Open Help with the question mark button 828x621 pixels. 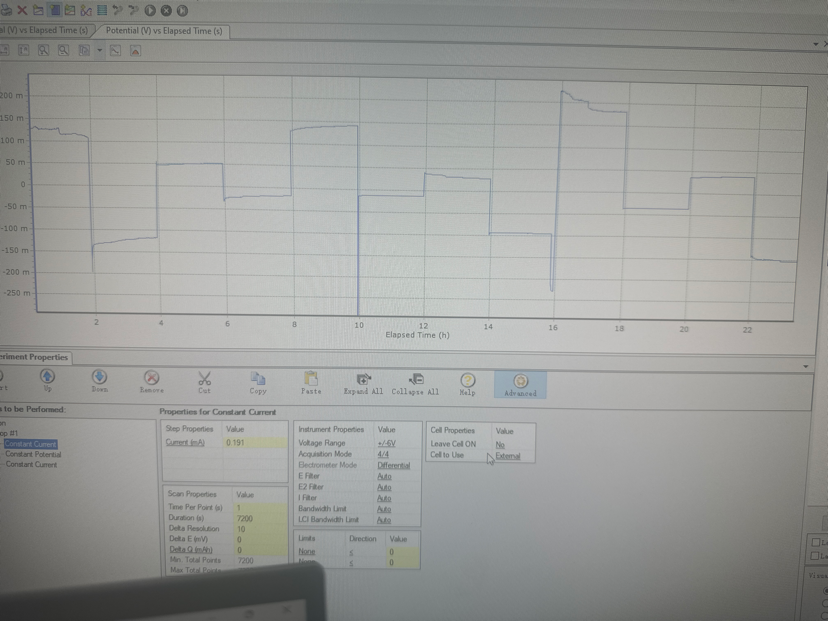tap(467, 384)
